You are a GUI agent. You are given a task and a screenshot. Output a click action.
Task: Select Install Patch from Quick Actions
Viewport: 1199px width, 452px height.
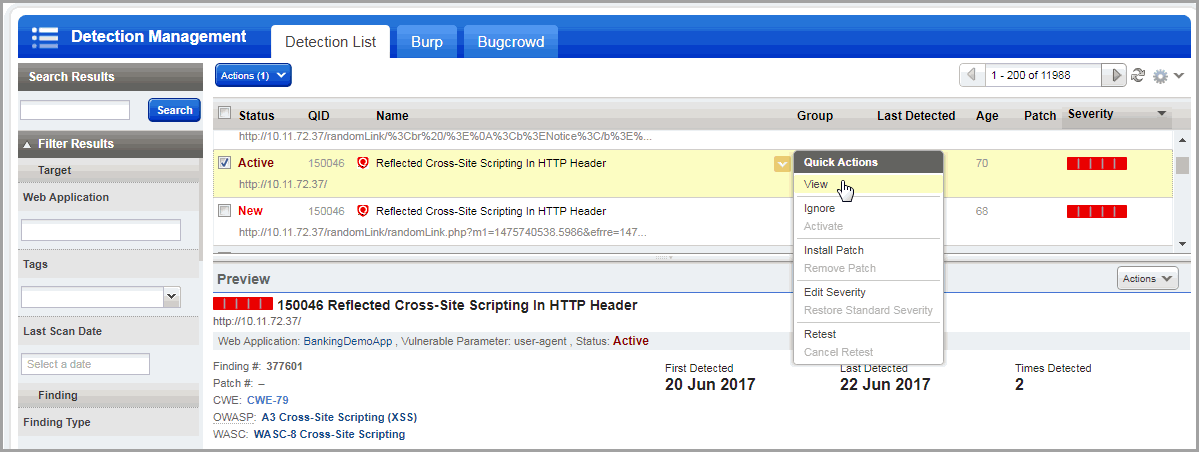click(833, 250)
